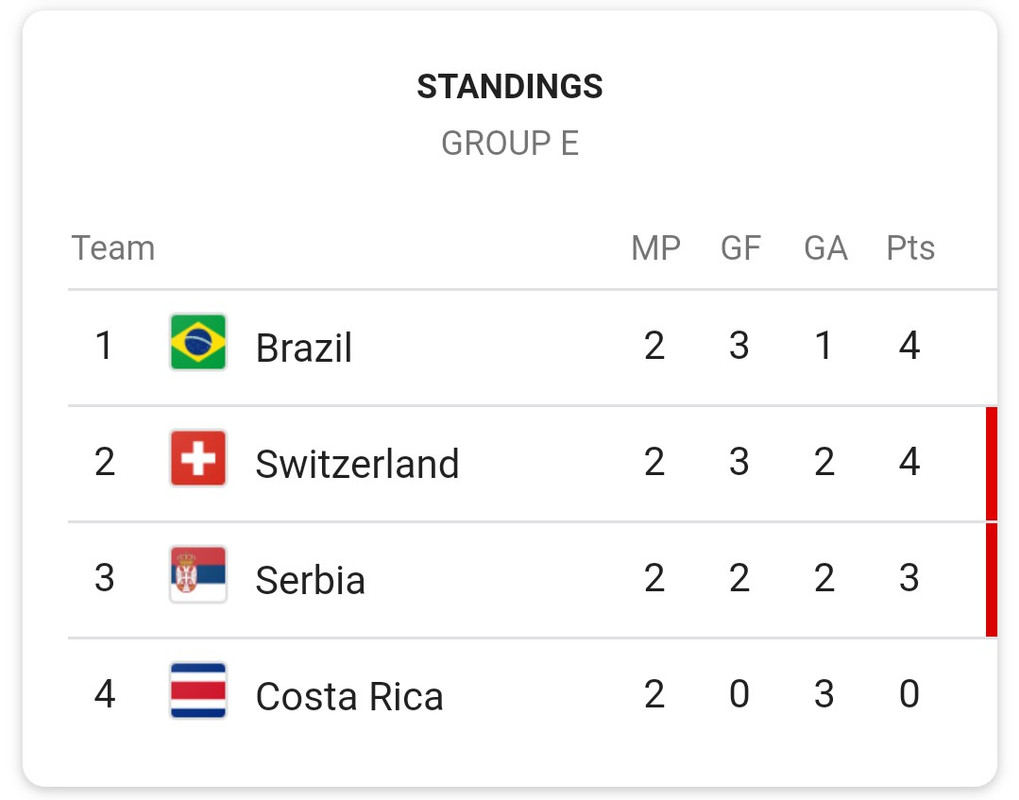The width and height of the screenshot is (1019, 800).
Task: Click the MP column header
Action: (x=656, y=248)
